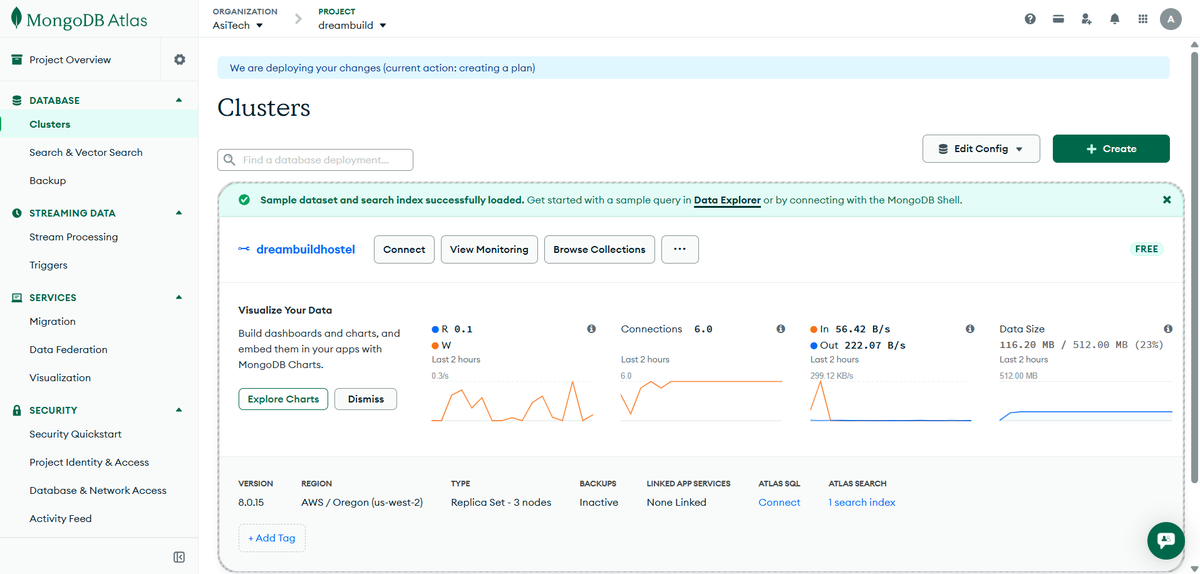1200x574 pixels.
Task: Click View Monitoring
Action: (489, 250)
